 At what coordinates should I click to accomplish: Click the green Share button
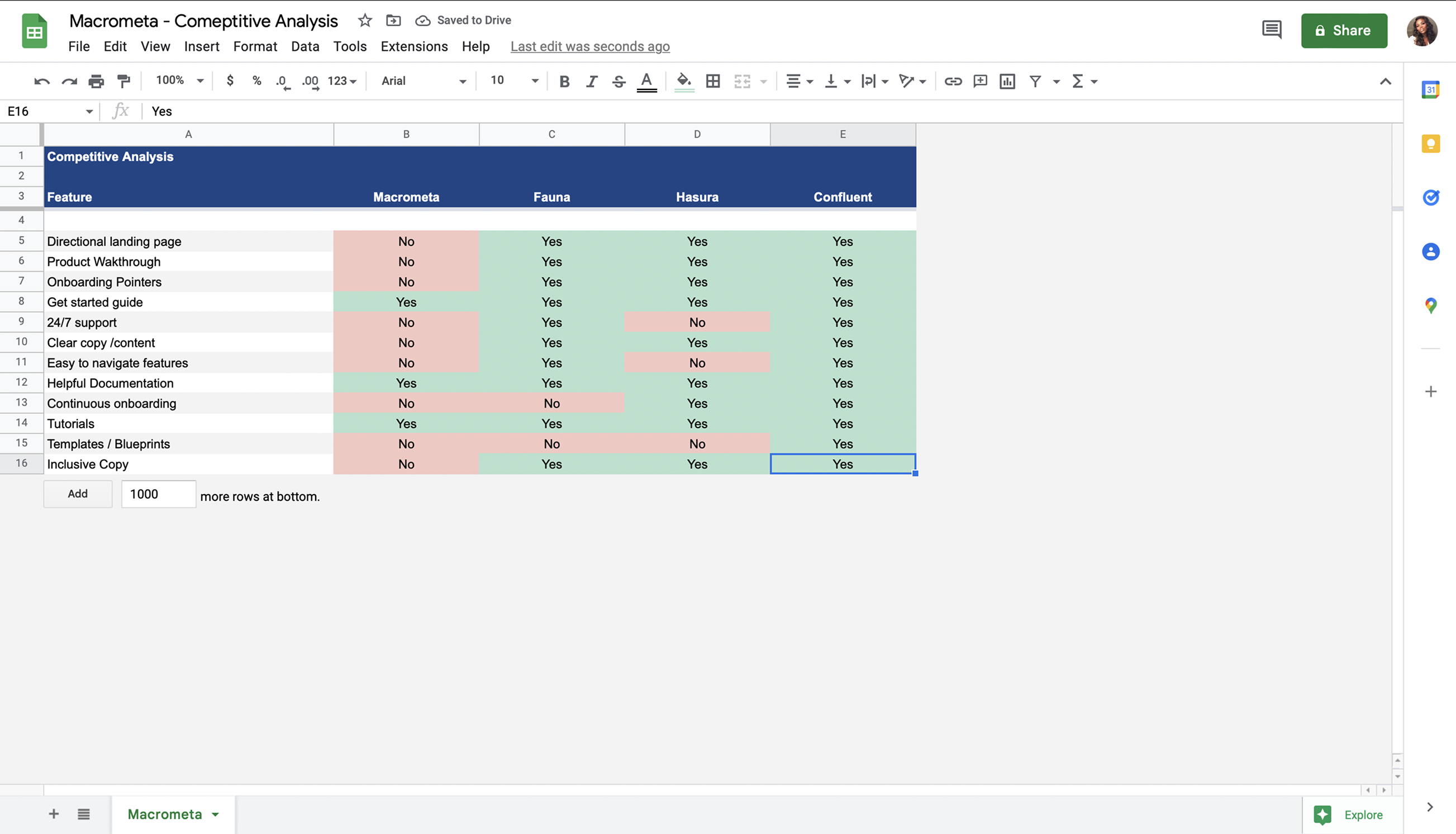point(1344,30)
